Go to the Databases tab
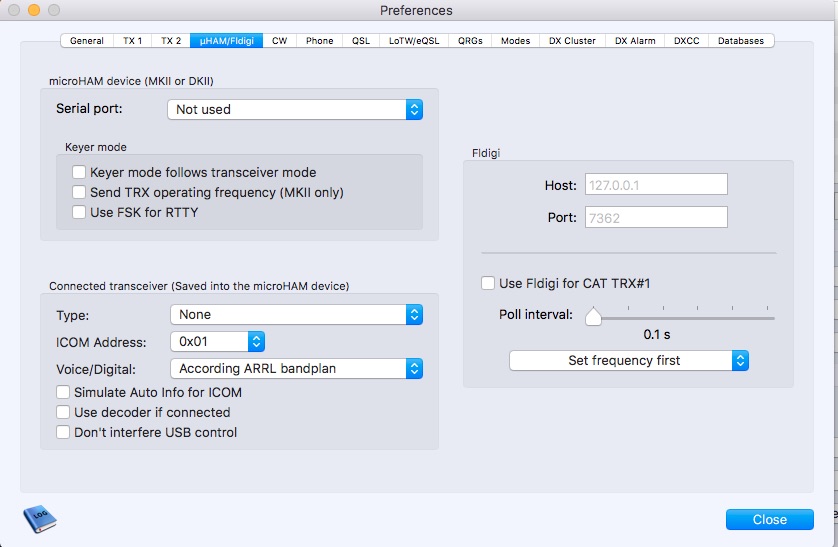Image resolution: width=838 pixels, height=547 pixels. pos(740,41)
